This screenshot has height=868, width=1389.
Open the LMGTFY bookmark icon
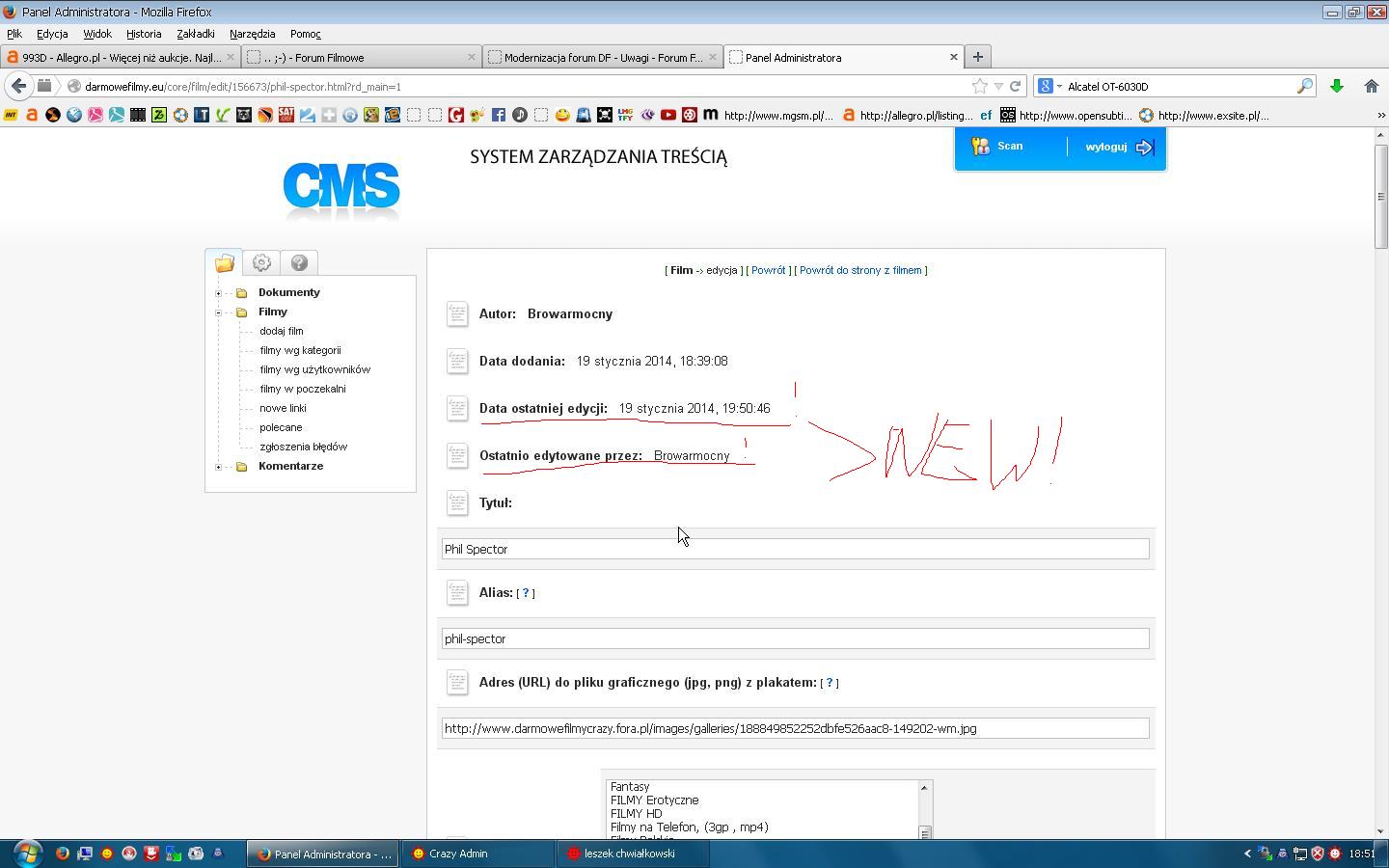[x=626, y=115]
